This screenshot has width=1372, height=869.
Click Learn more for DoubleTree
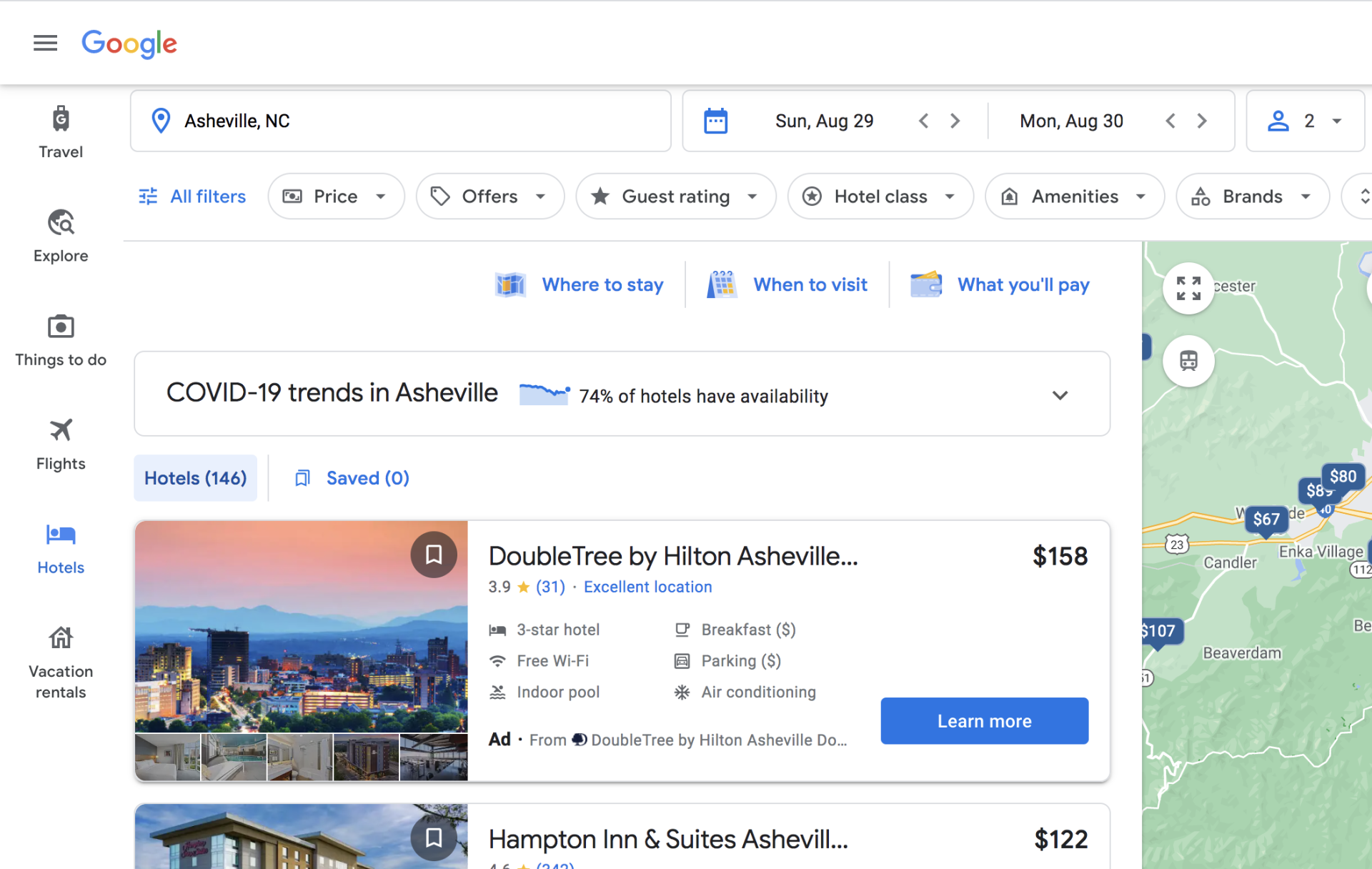click(984, 721)
